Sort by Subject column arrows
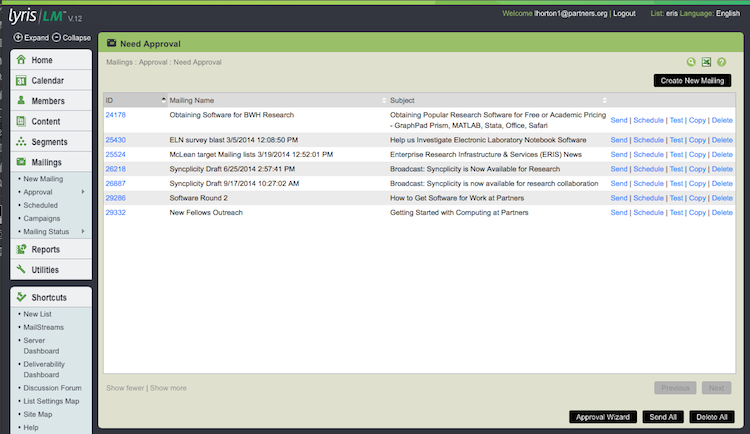The width and height of the screenshot is (750, 434). (605, 100)
